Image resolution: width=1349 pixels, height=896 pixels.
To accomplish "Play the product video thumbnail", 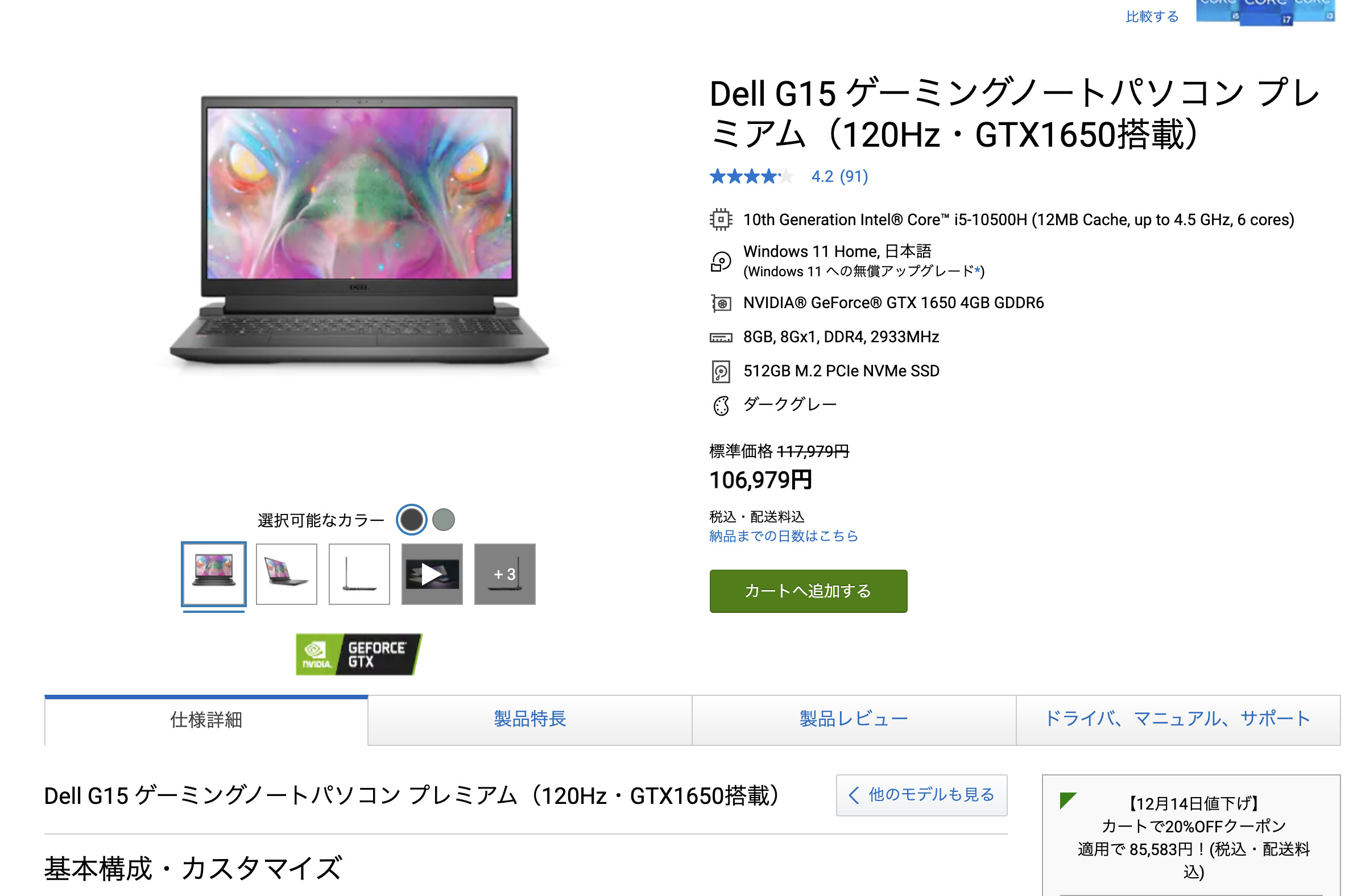I will [x=432, y=574].
